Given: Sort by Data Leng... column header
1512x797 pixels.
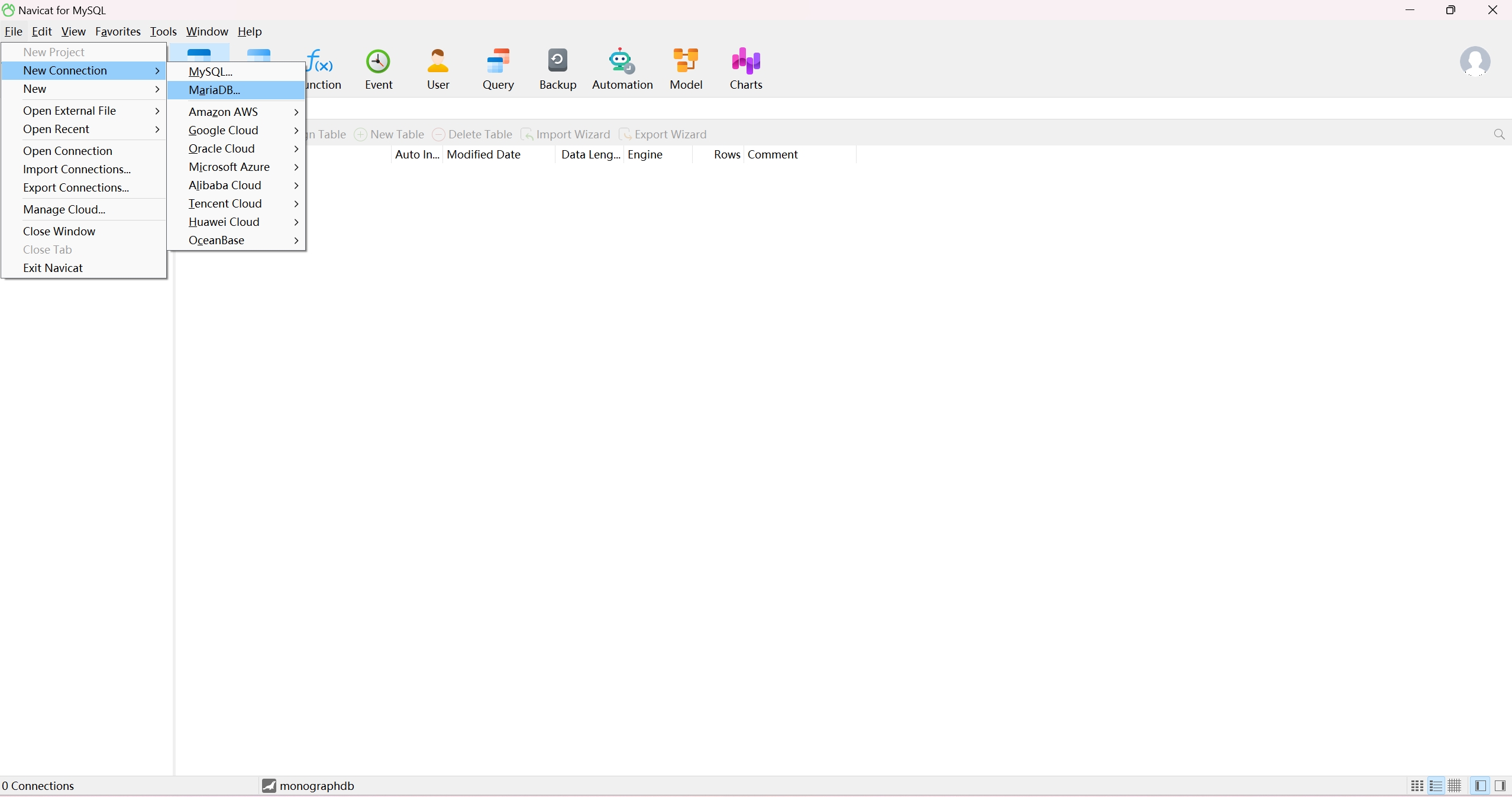Looking at the screenshot, I should coord(590,154).
